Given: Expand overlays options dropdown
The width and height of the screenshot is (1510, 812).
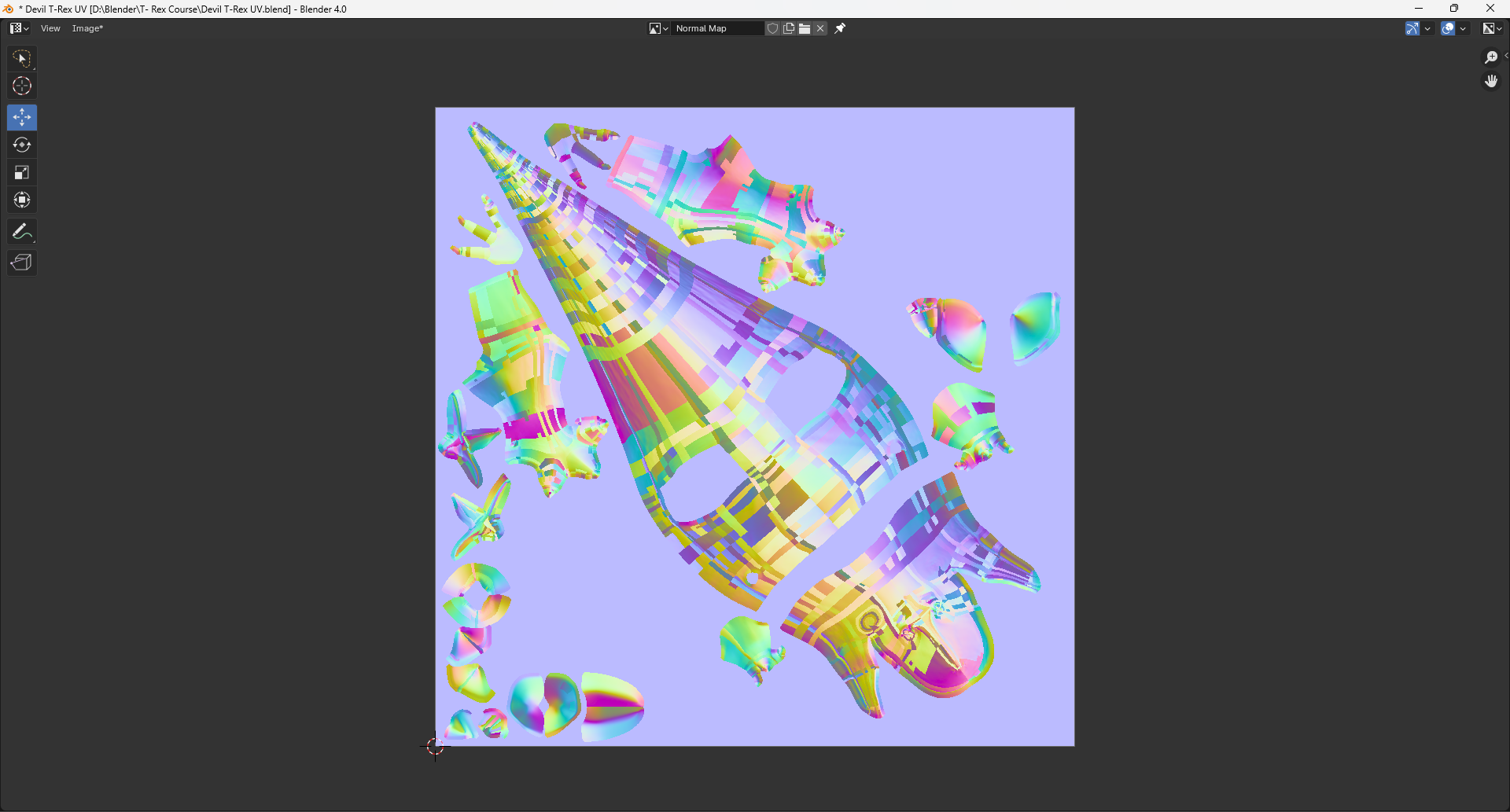Looking at the screenshot, I should 1463,28.
